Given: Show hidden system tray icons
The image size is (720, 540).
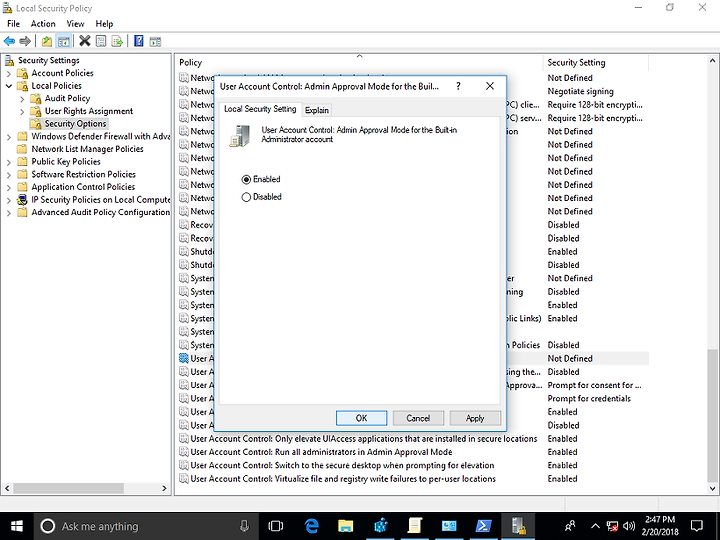Looking at the screenshot, I should pyautogui.click(x=595, y=526).
